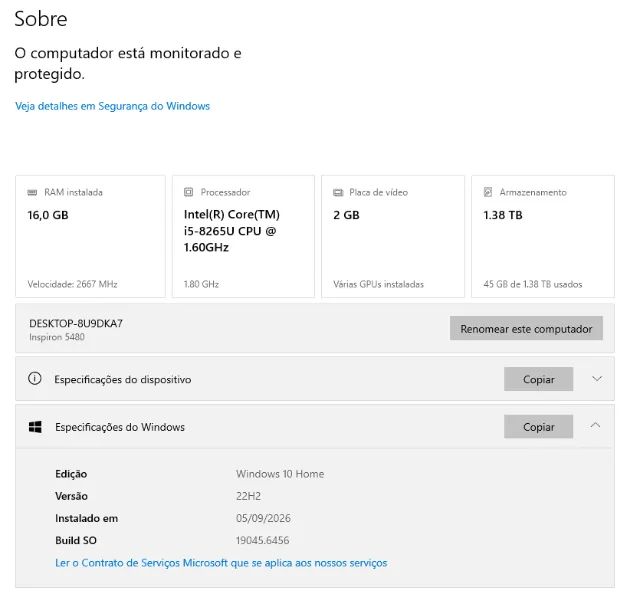Expand the Especificações do dispositivo chevron

[x=597, y=379]
